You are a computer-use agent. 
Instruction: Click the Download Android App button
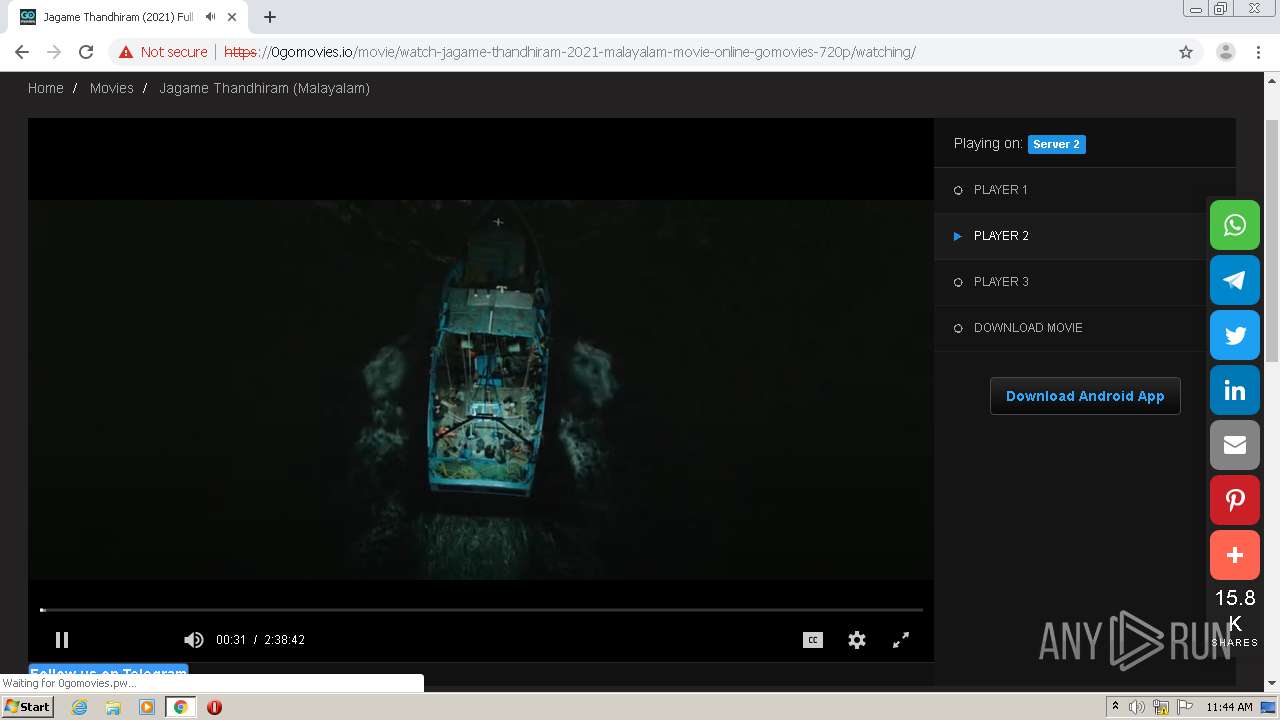1085,396
